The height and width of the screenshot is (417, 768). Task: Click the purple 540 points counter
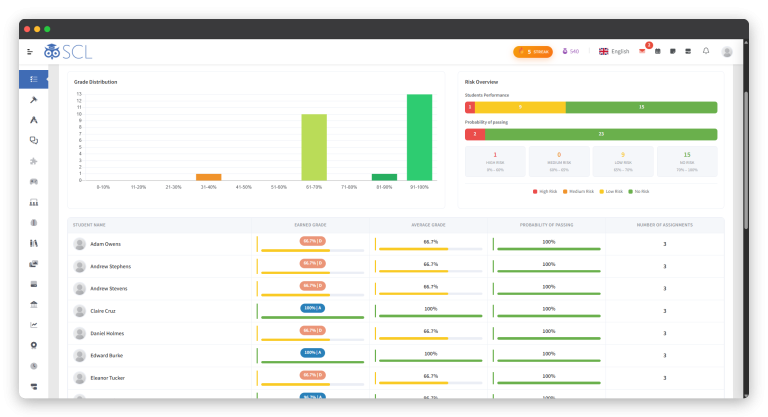tap(571, 51)
